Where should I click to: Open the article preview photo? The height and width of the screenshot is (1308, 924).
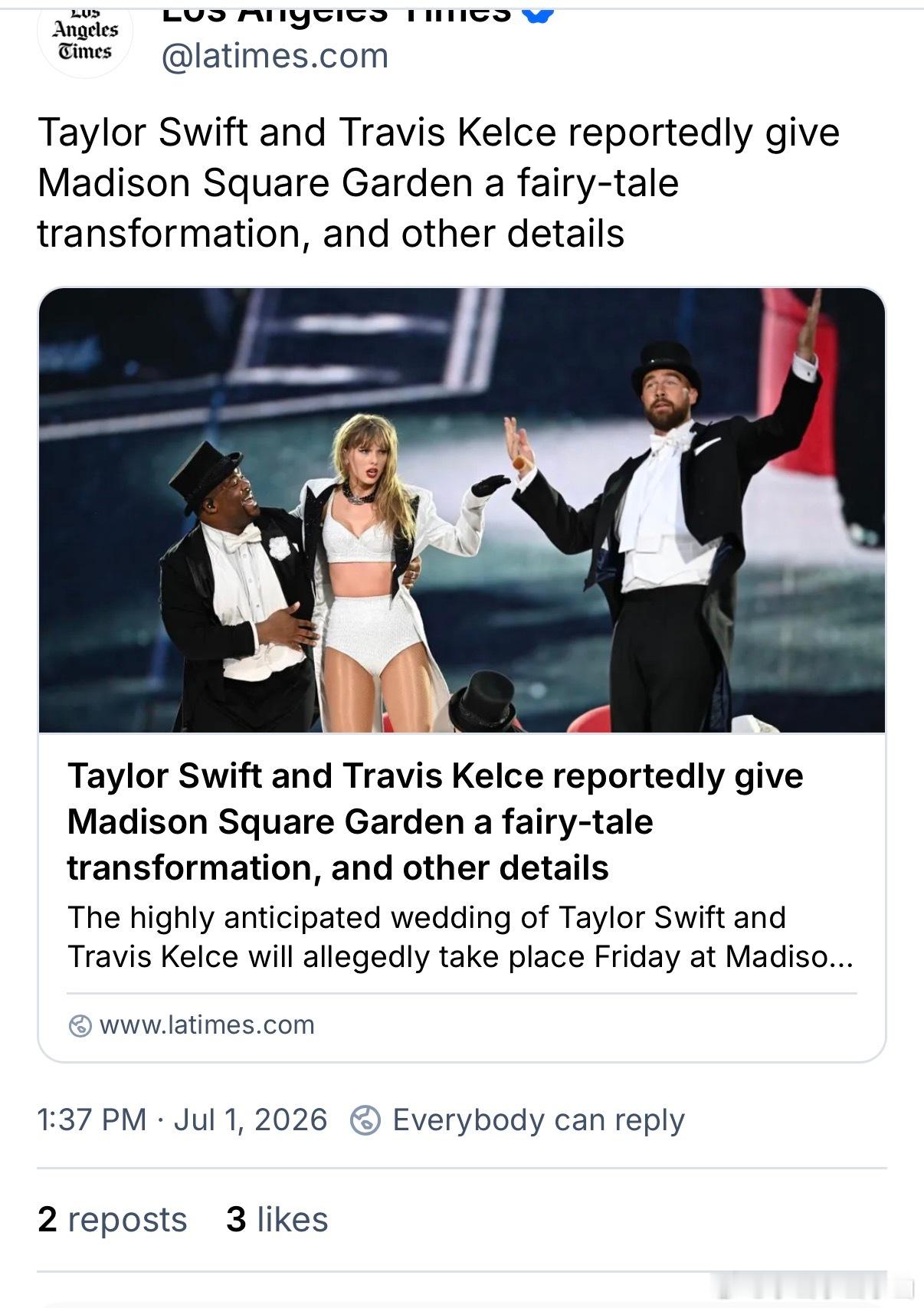tap(462, 510)
